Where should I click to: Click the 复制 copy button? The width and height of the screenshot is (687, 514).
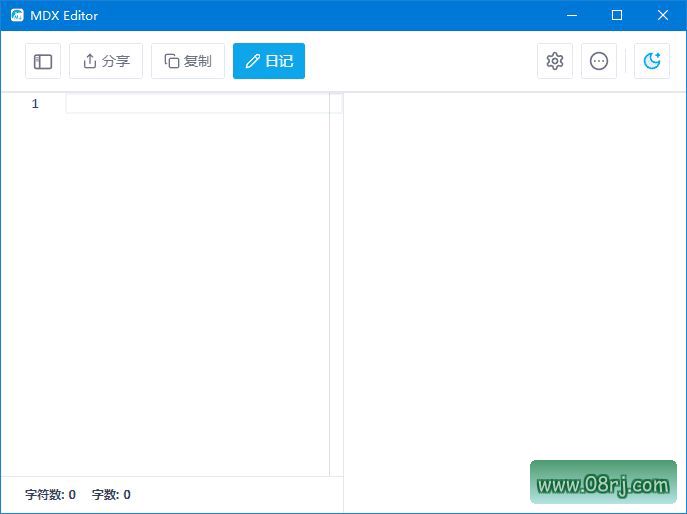pos(188,61)
